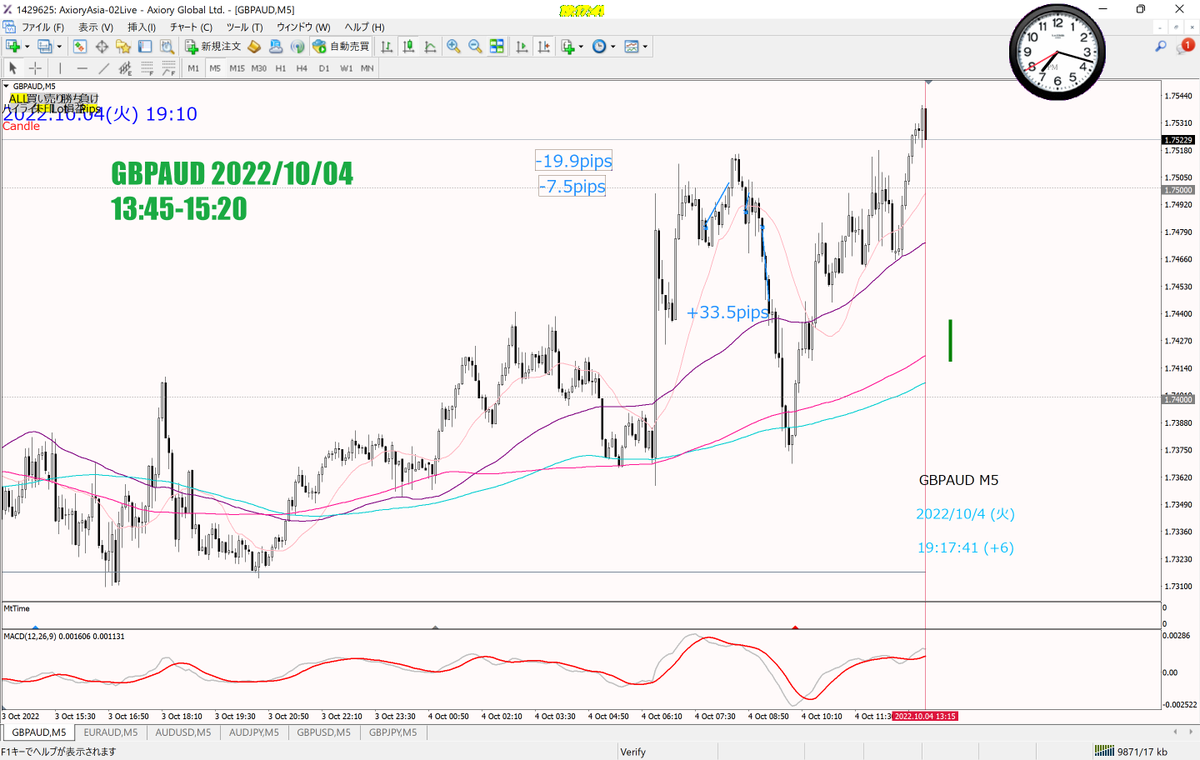Expand the templates dropdown arrow
The image size is (1200, 760).
pos(645,46)
